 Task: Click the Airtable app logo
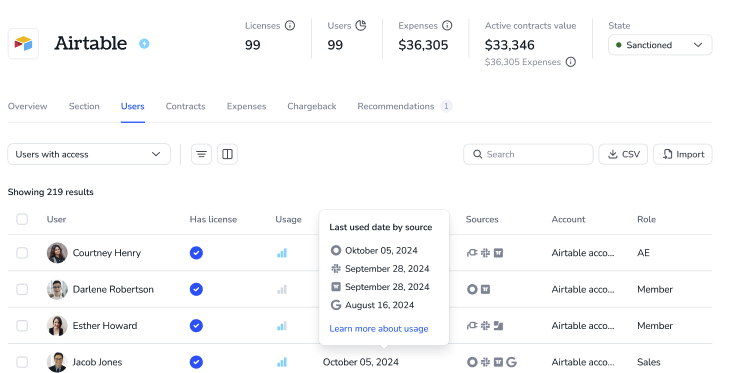click(23, 44)
